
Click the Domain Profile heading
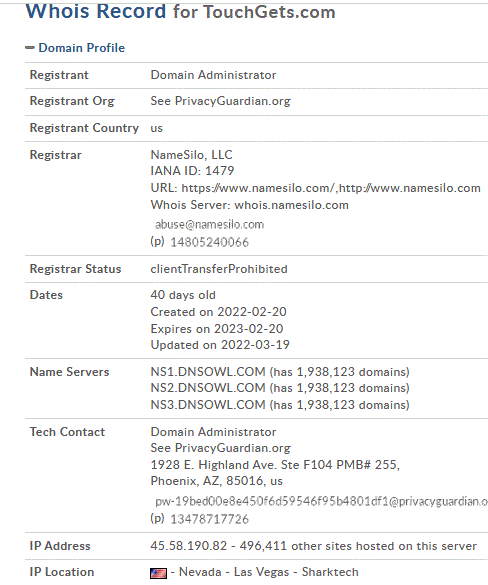pos(82,48)
